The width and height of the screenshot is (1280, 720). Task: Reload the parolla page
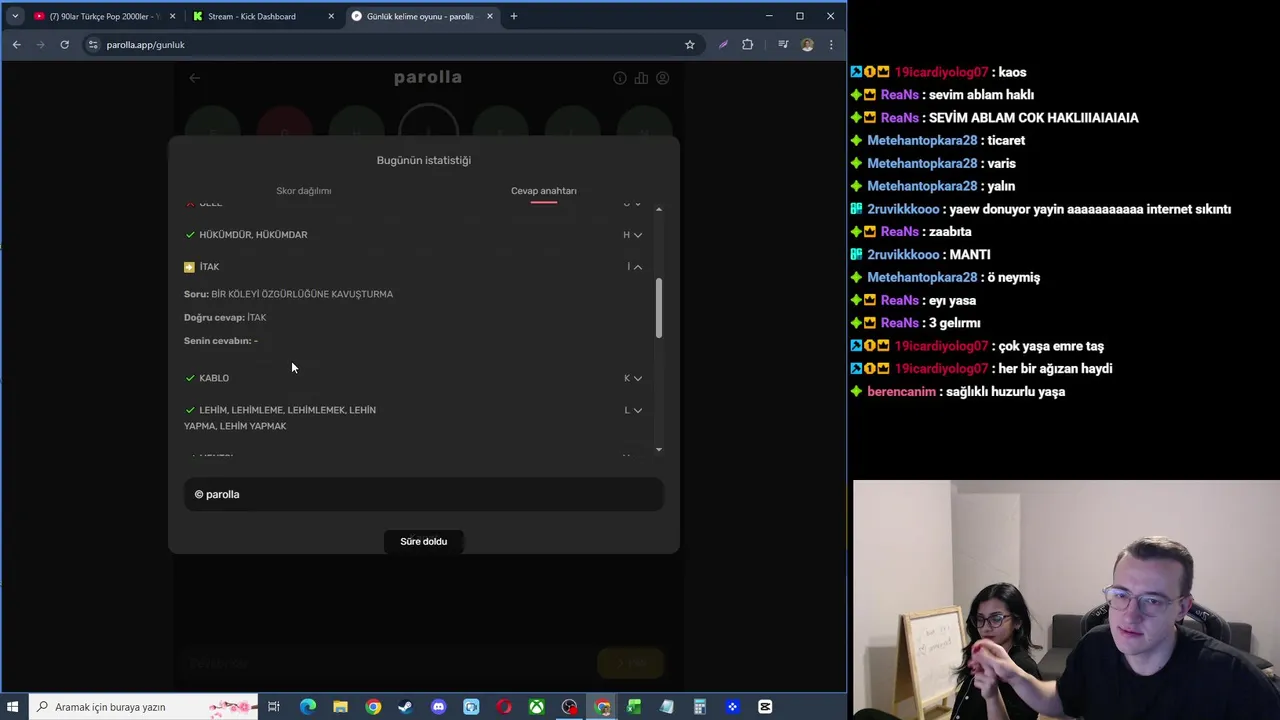(x=64, y=44)
